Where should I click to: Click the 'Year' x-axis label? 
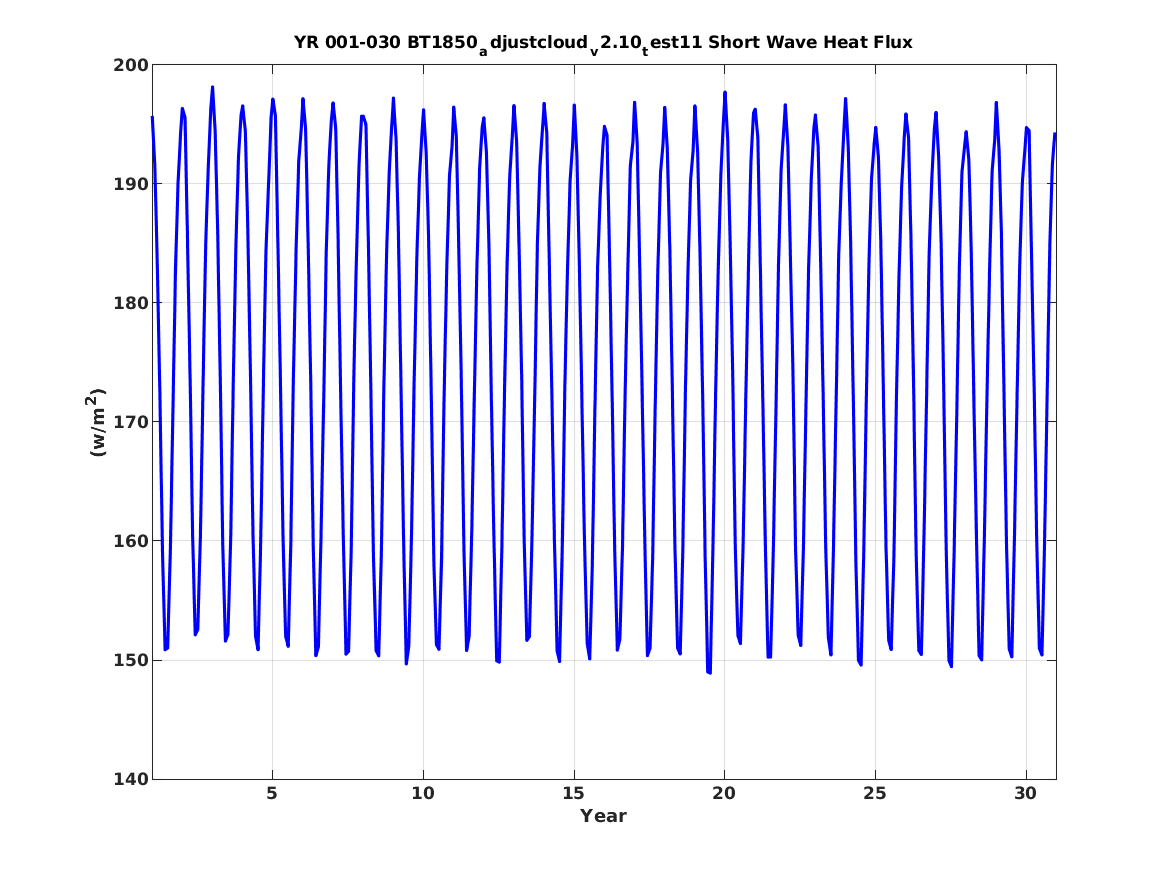tap(603, 816)
